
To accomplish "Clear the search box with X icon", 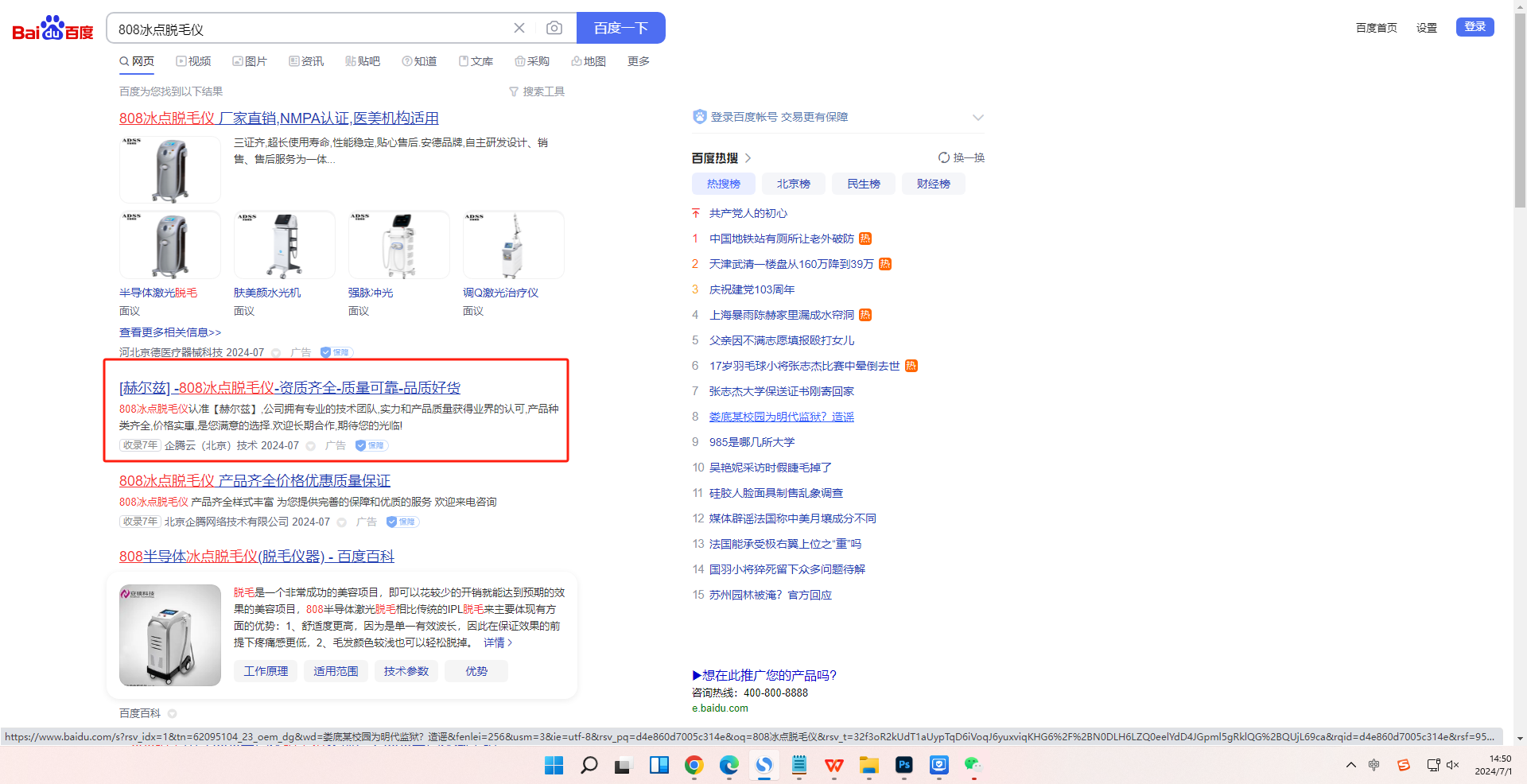I will (519, 29).
